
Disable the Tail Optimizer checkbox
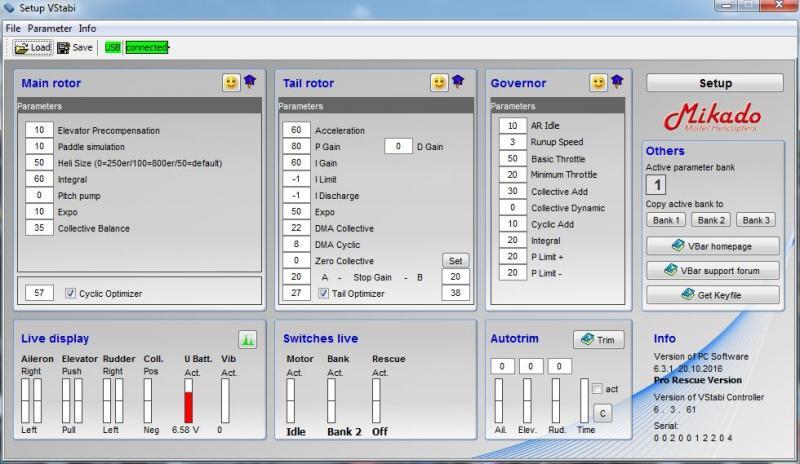pyautogui.click(x=324, y=293)
